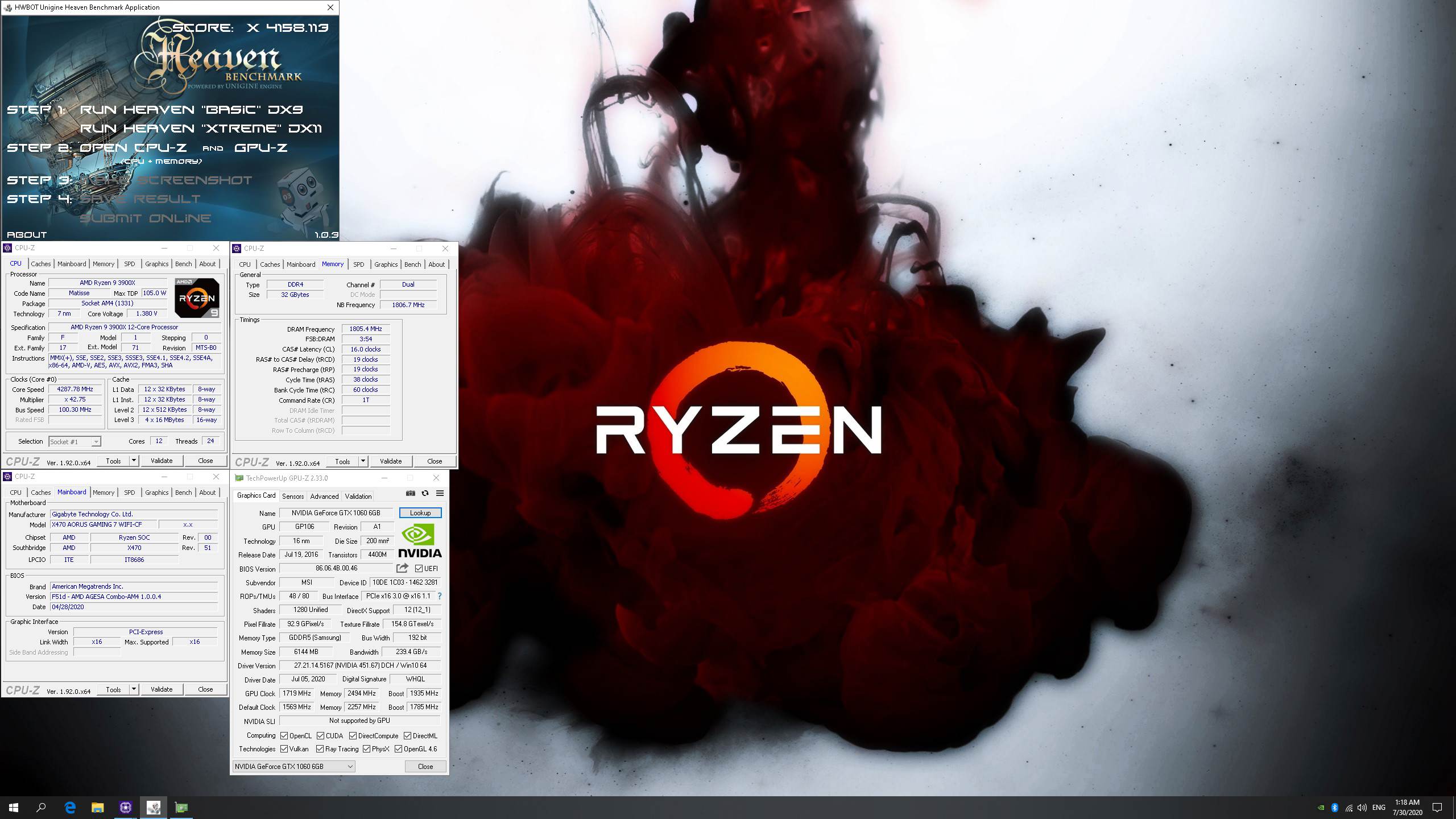
Task: Open the notification center
Action: [x=1437, y=808]
